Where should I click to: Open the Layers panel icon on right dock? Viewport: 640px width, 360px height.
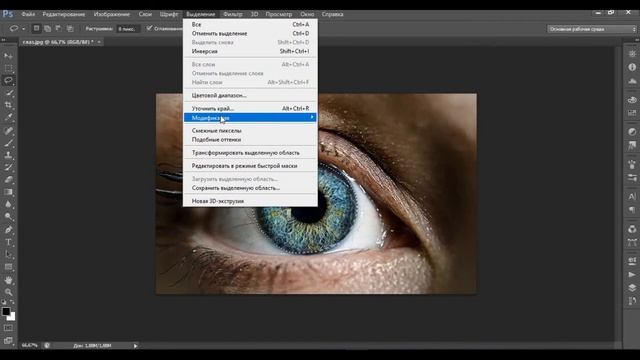point(632,288)
